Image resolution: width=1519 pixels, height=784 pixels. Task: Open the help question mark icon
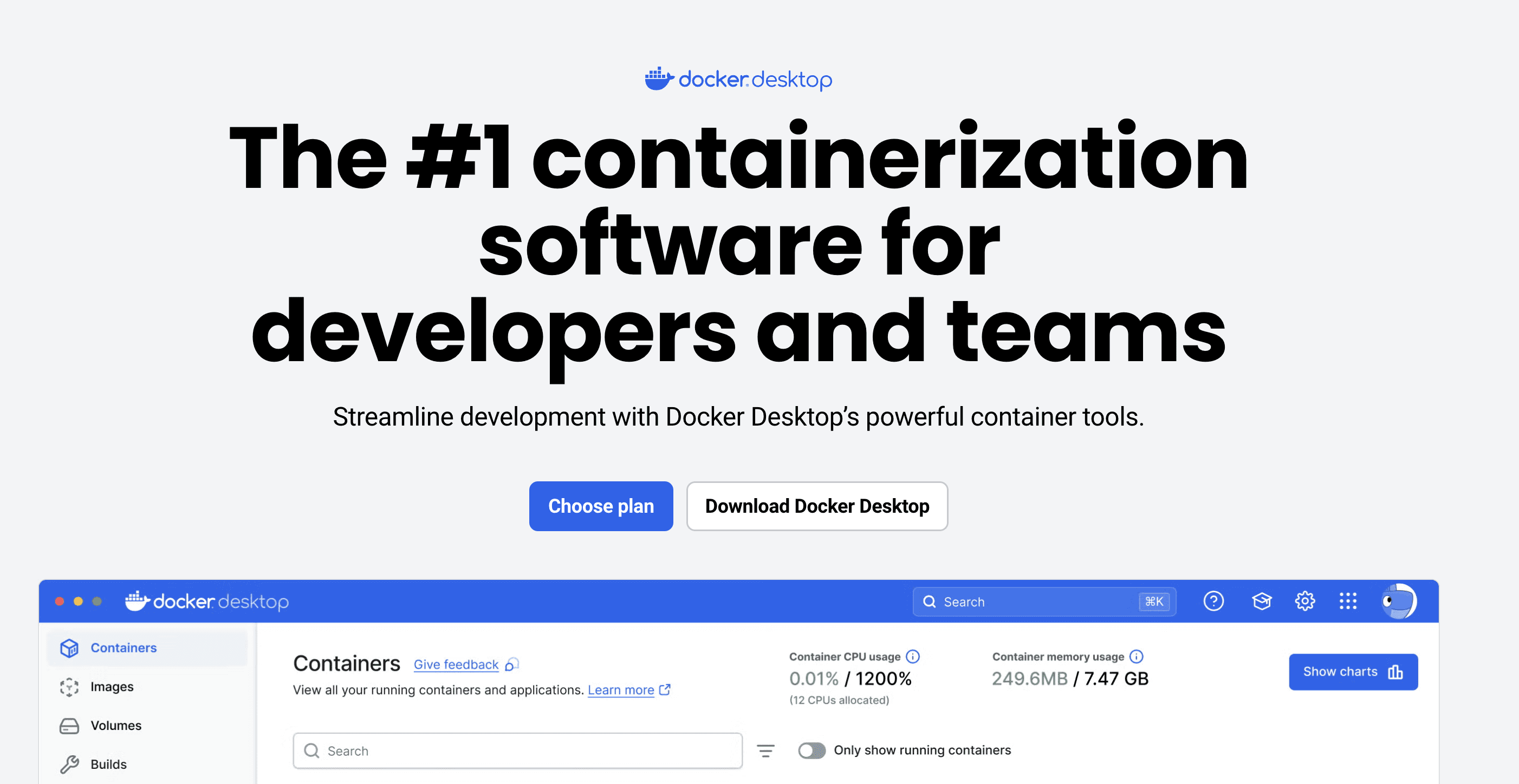point(1213,601)
